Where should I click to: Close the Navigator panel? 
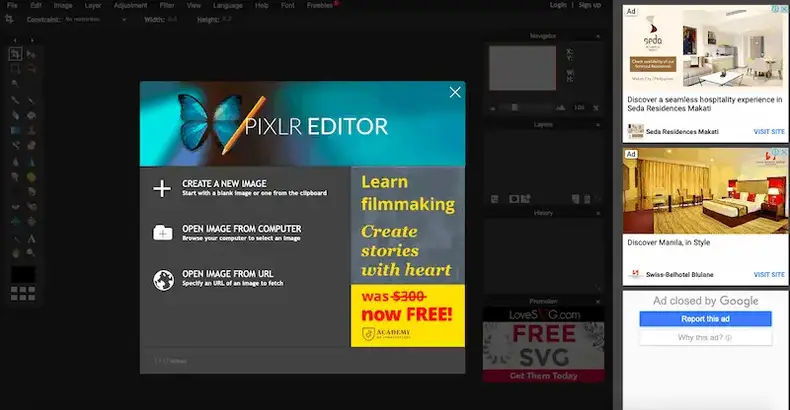click(598, 36)
